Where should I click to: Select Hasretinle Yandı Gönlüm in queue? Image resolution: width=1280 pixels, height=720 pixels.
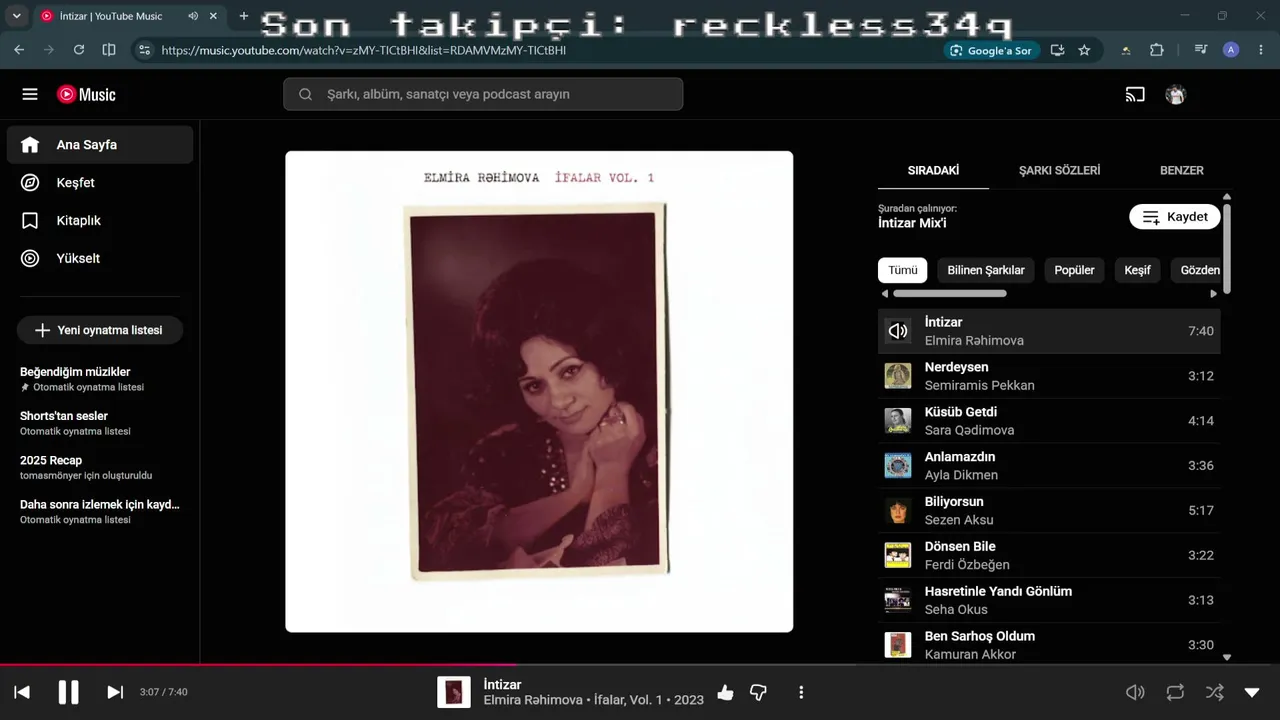[x=1049, y=600]
